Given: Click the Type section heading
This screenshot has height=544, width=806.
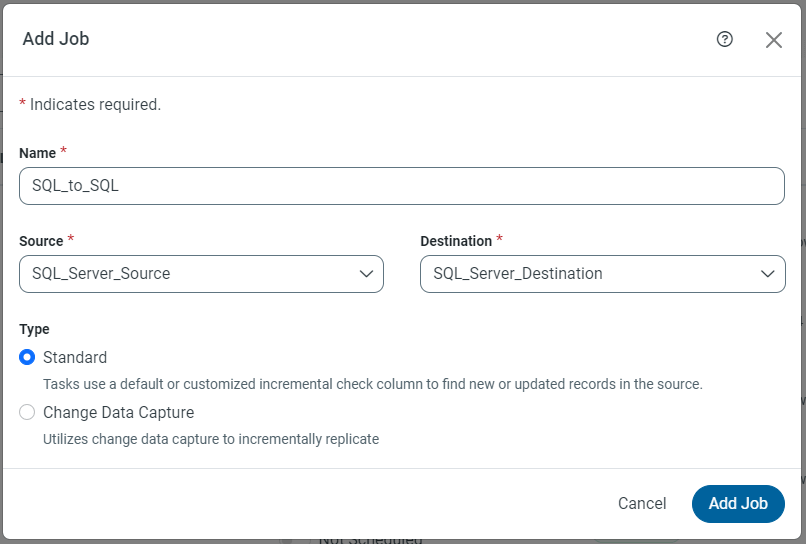Looking at the screenshot, I should [x=34, y=329].
